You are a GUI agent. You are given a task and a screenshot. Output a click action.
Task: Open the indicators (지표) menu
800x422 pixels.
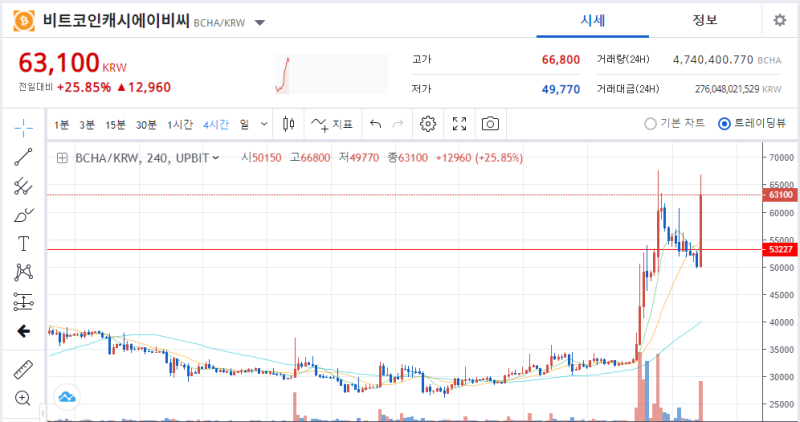(332, 124)
